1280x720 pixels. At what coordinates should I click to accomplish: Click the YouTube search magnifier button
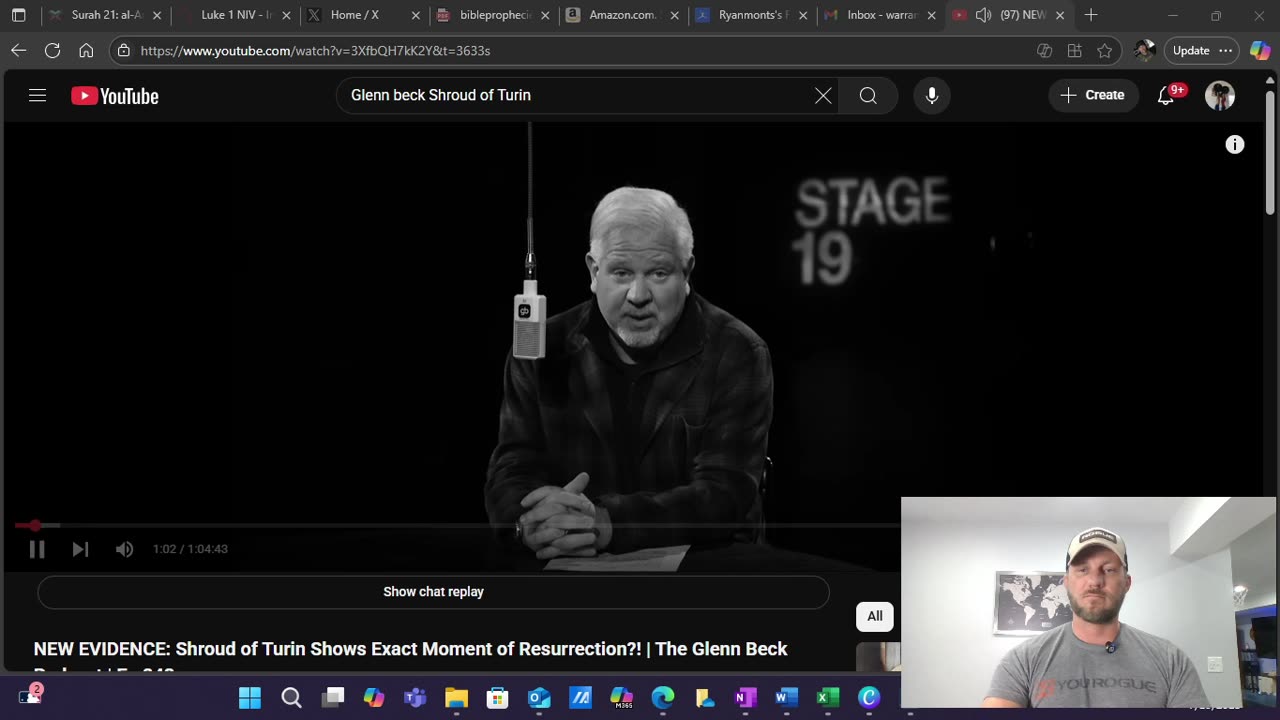tap(868, 95)
